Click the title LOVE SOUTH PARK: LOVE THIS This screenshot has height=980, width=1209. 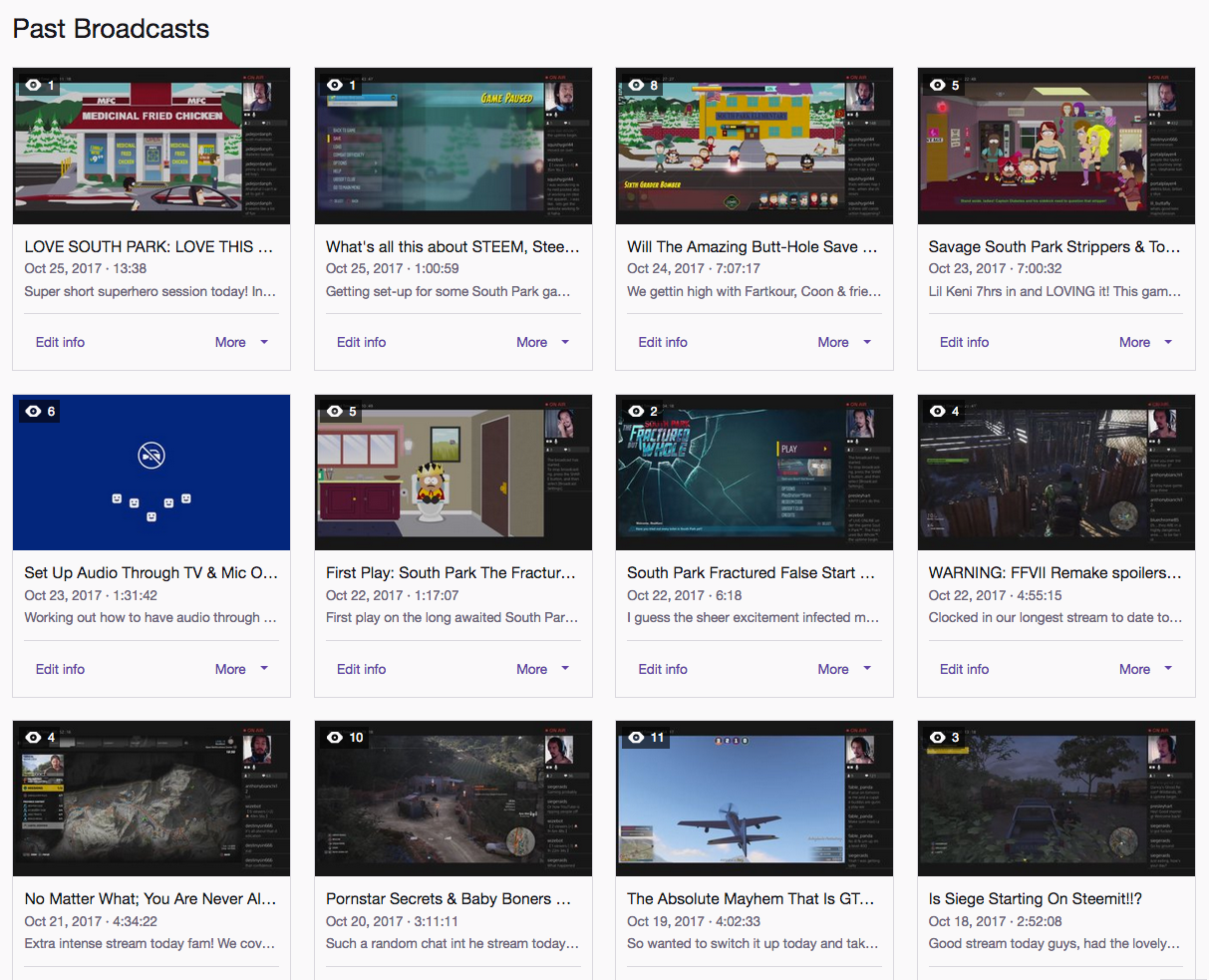(x=149, y=246)
